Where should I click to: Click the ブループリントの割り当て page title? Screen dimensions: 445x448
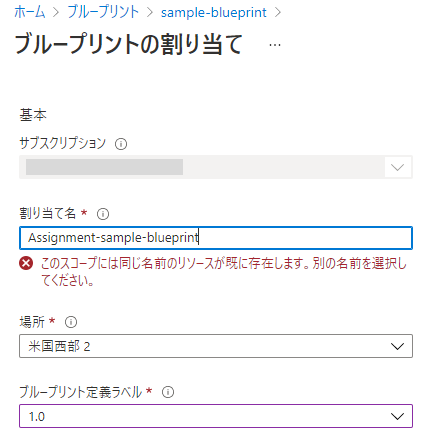click(x=129, y=44)
